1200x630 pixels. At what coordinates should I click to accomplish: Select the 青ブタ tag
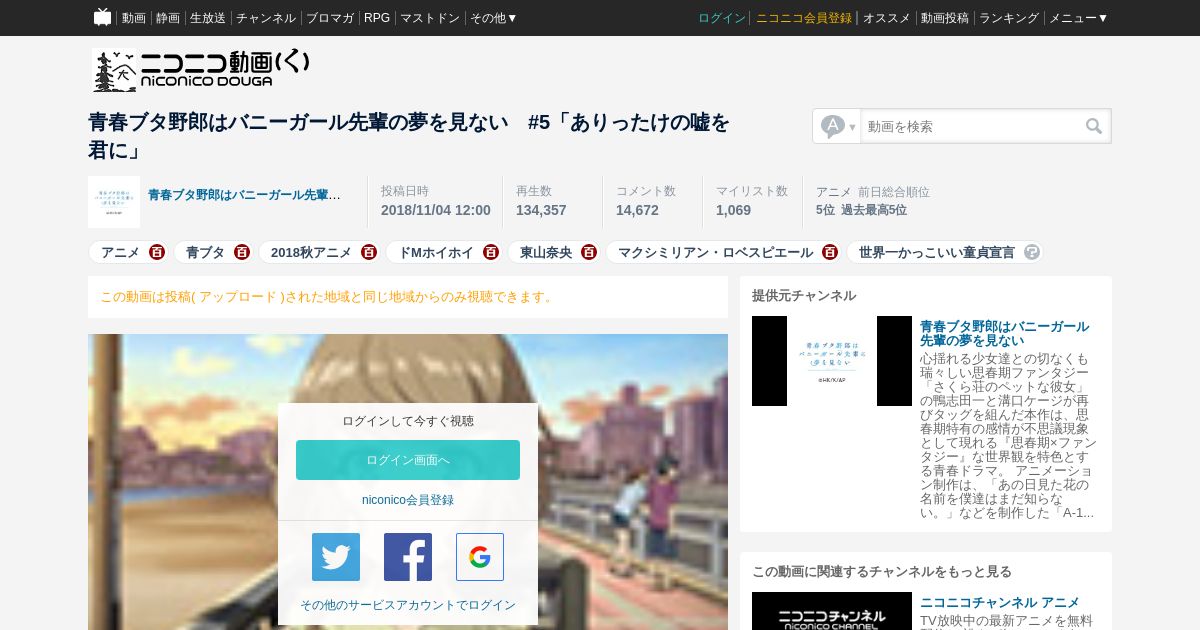click(x=206, y=252)
